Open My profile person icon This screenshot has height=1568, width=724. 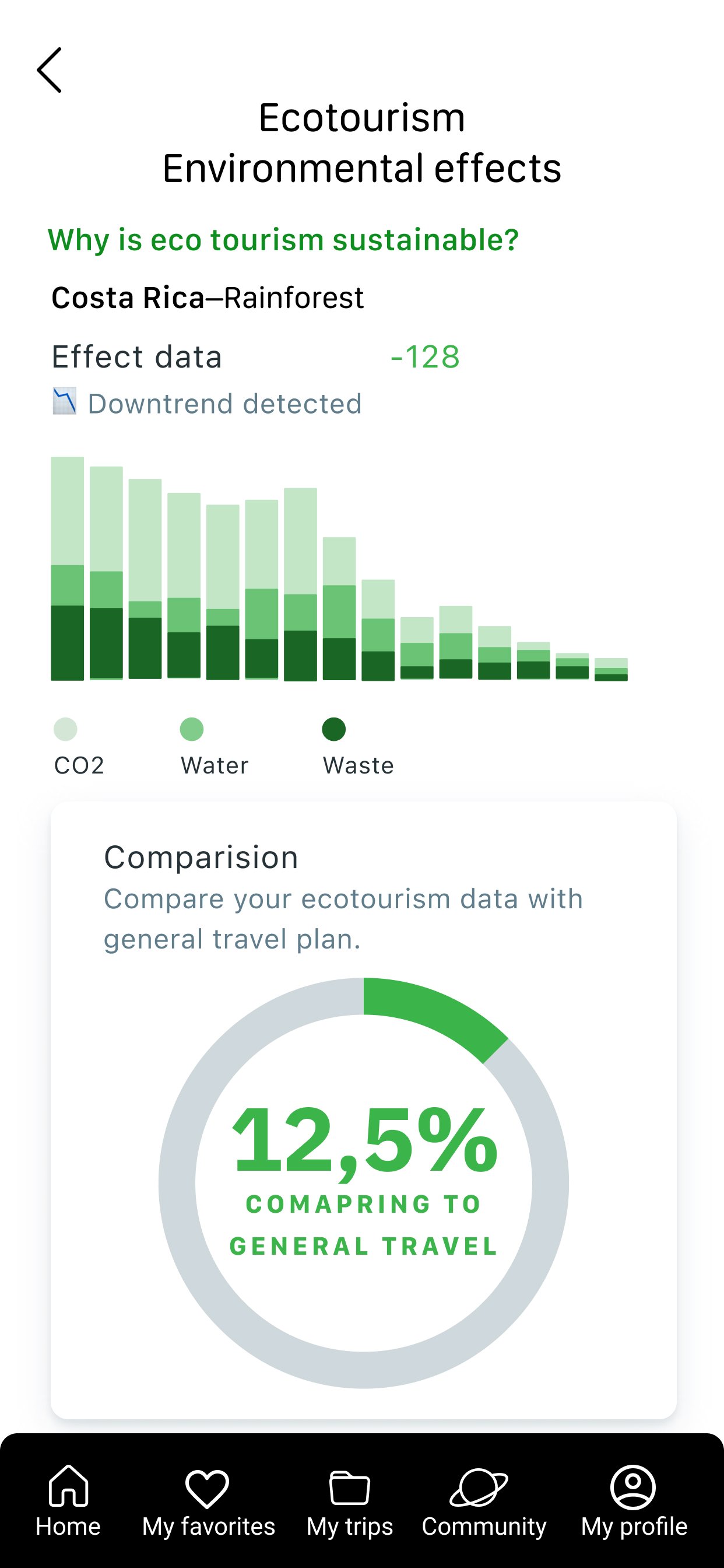(x=632, y=1487)
